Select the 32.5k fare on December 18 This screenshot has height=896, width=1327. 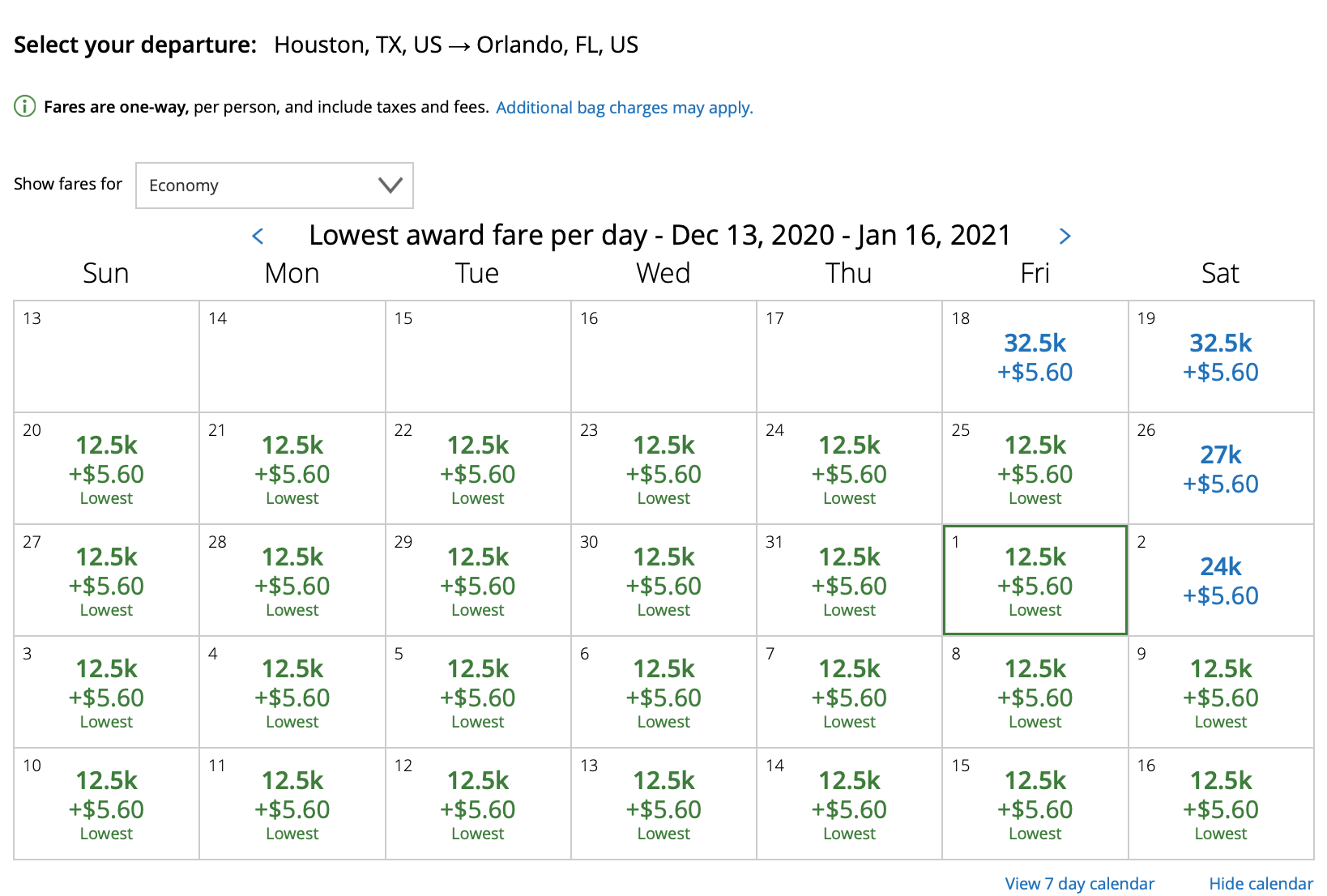point(1034,356)
